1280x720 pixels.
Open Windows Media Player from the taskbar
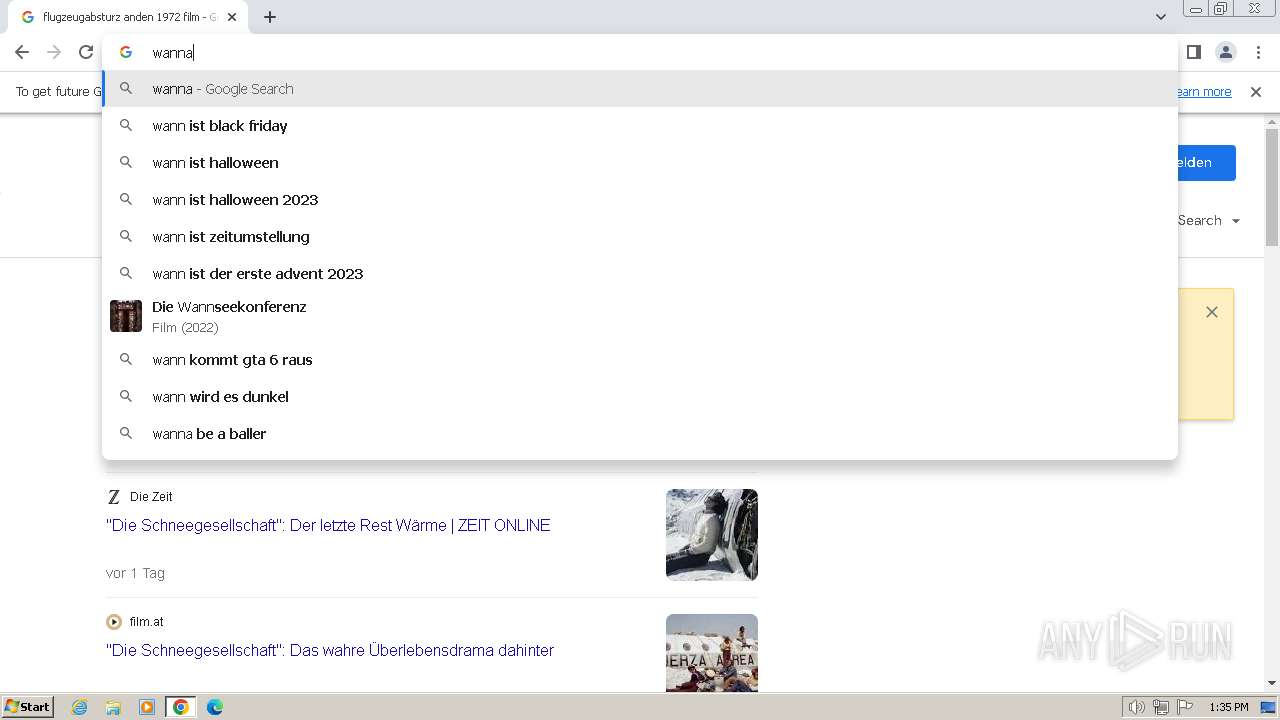(x=147, y=707)
